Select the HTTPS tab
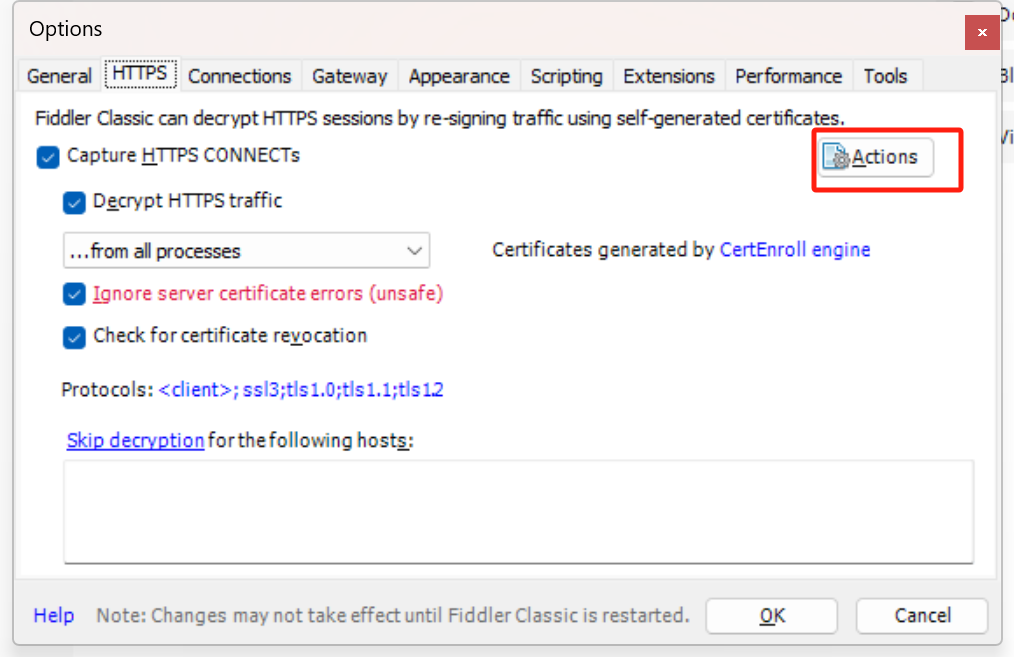The width and height of the screenshot is (1014, 657). [x=140, y=74]
